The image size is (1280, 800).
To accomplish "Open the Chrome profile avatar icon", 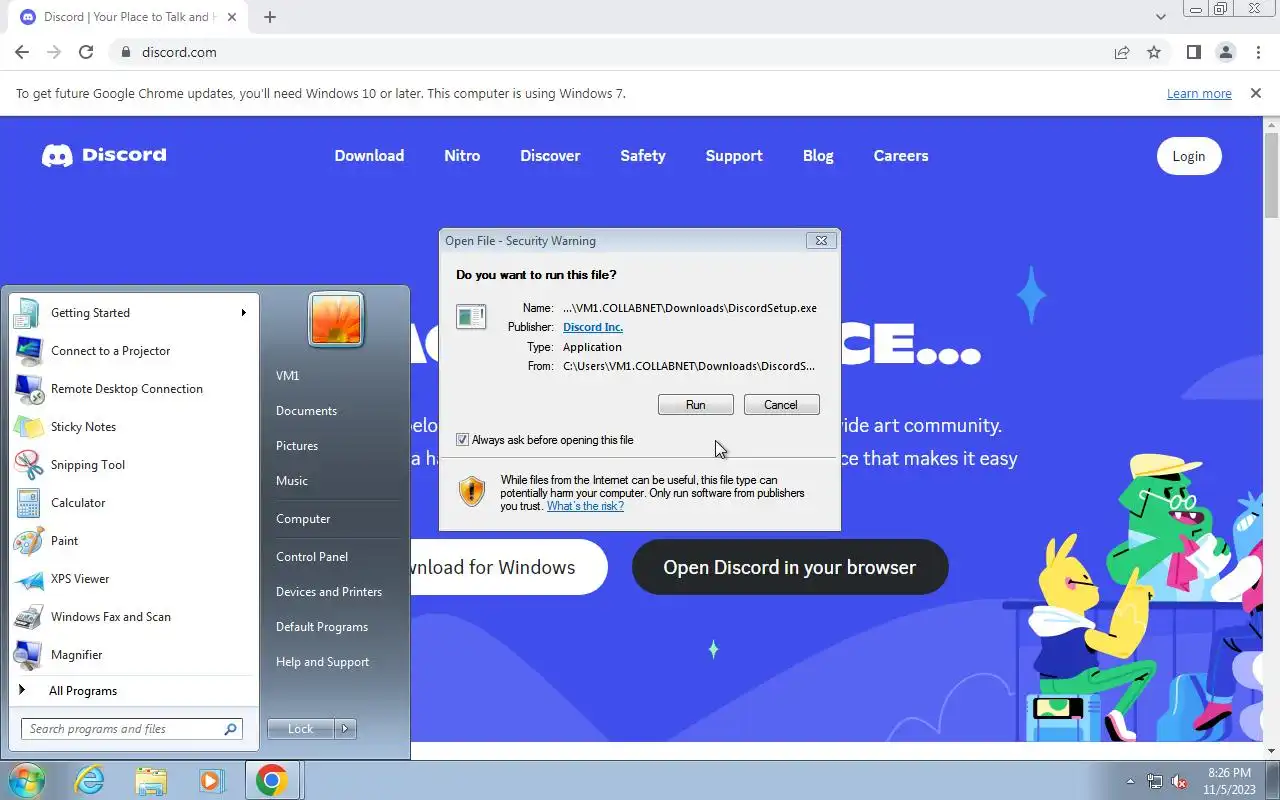I will click(1225, 52).
